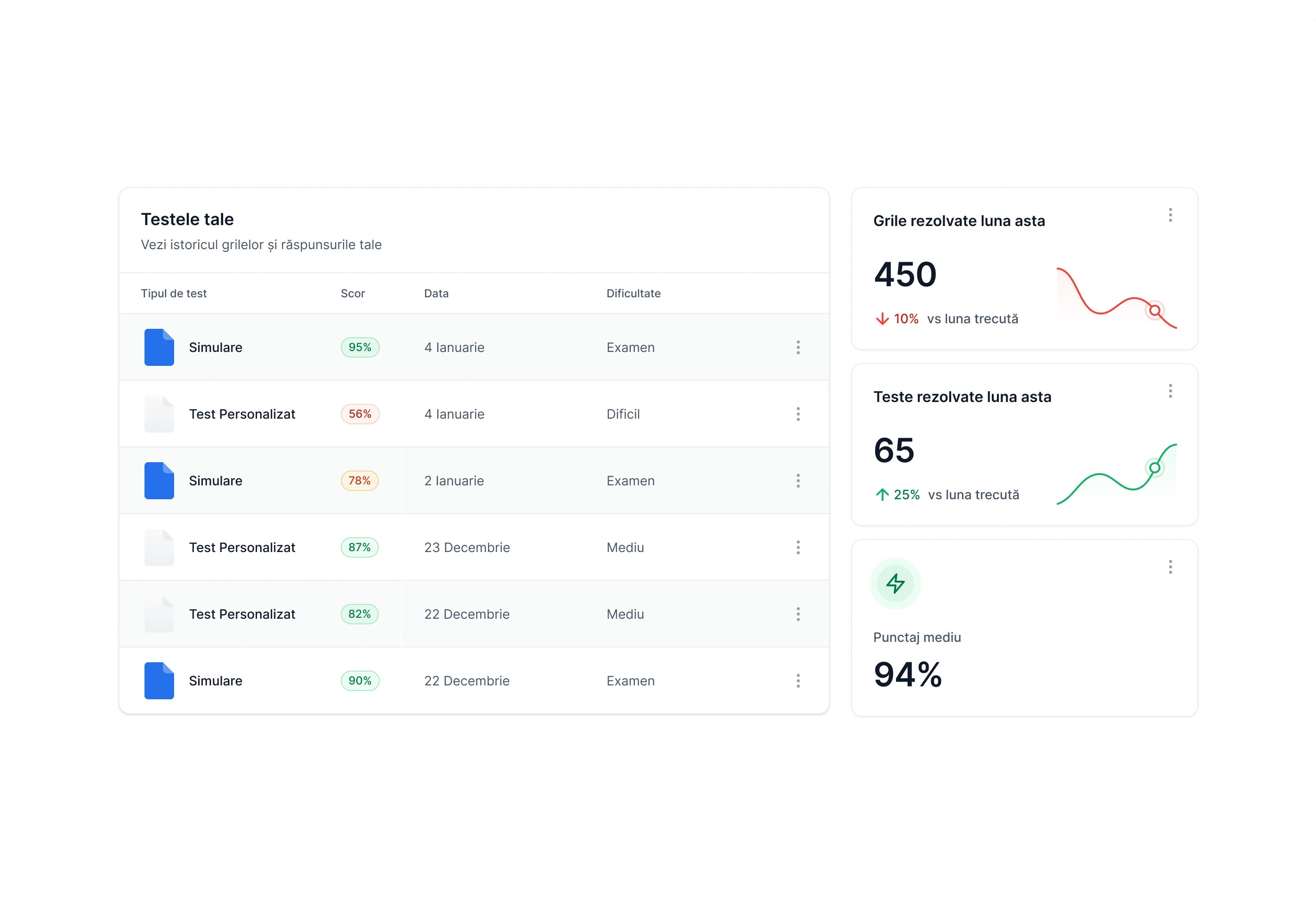The width and height of the screenshot is (1316, 904).
Task: Click the date 22 Decembrie in 90% row
Action: (467, 681)
